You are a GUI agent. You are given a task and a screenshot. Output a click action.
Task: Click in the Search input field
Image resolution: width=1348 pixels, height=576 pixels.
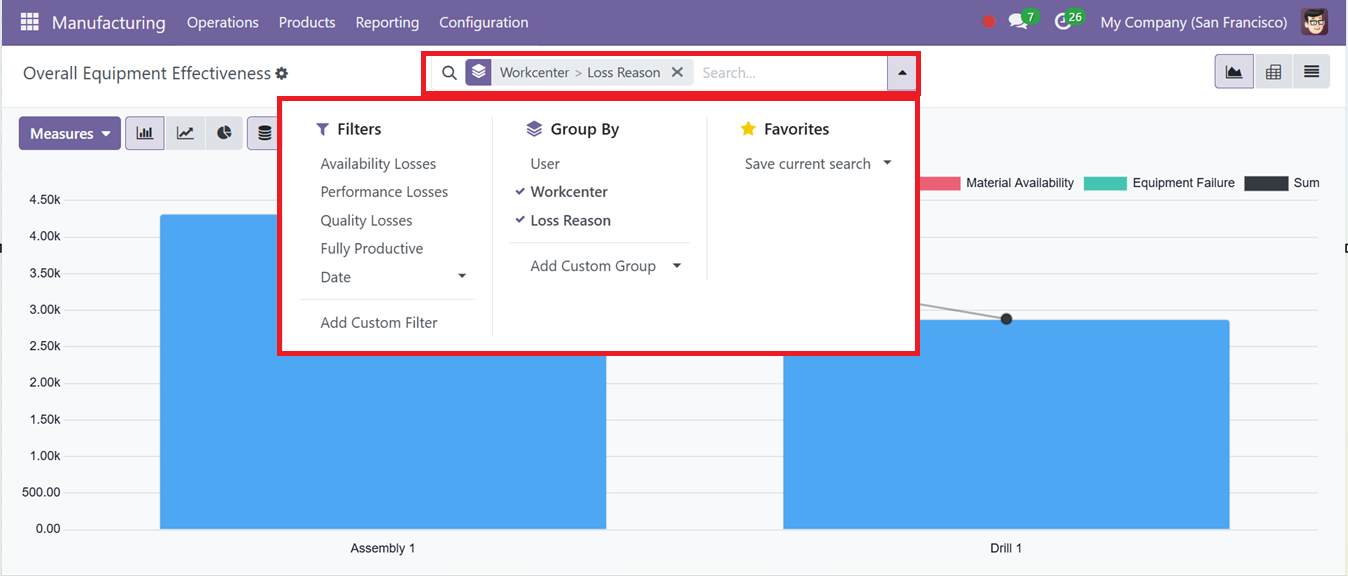790,72
